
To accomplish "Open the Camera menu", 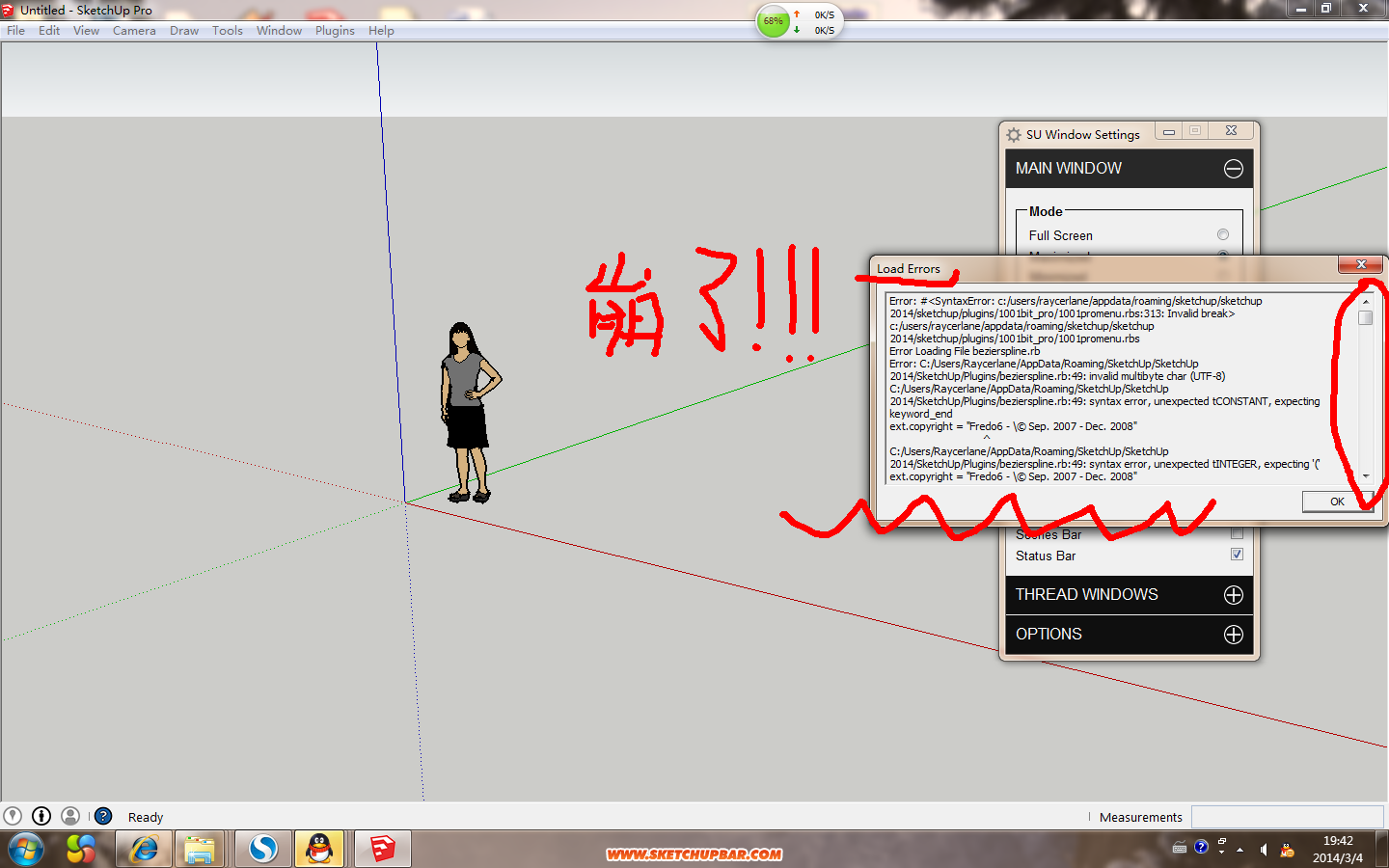I will [x=134, y=31].
